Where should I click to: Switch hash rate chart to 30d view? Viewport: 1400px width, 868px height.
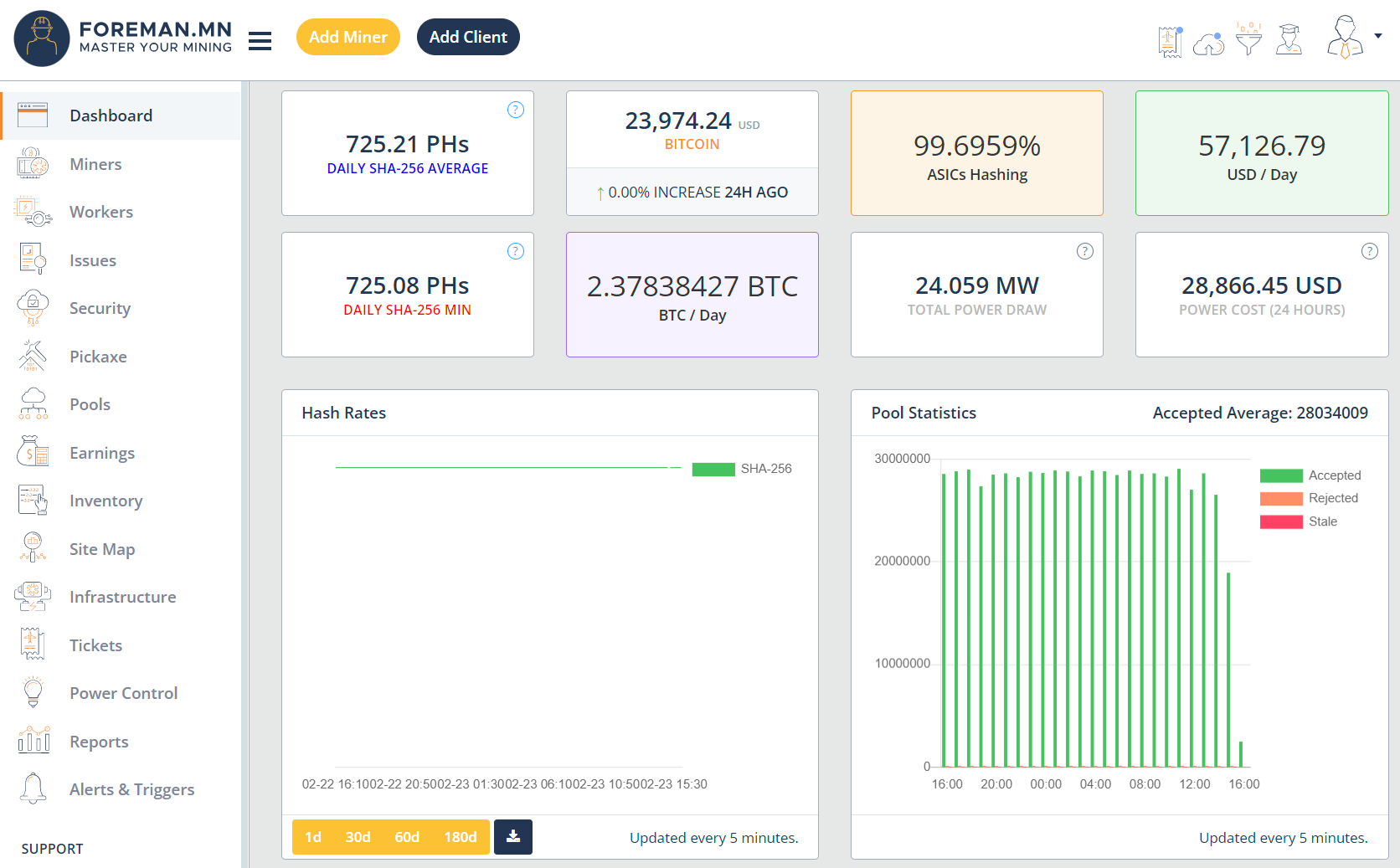358,836
